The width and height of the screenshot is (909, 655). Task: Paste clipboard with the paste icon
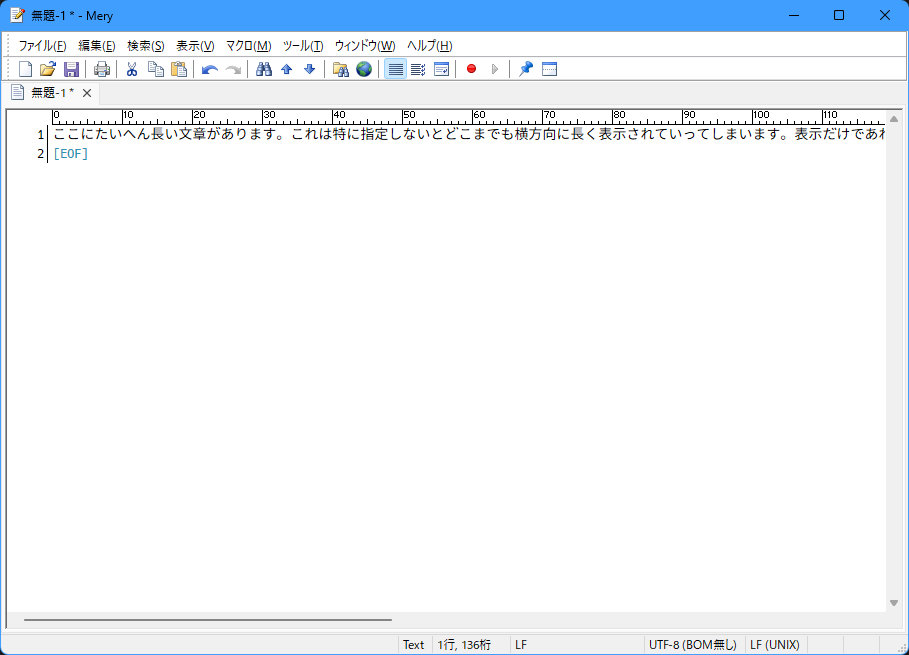point(179,69)
